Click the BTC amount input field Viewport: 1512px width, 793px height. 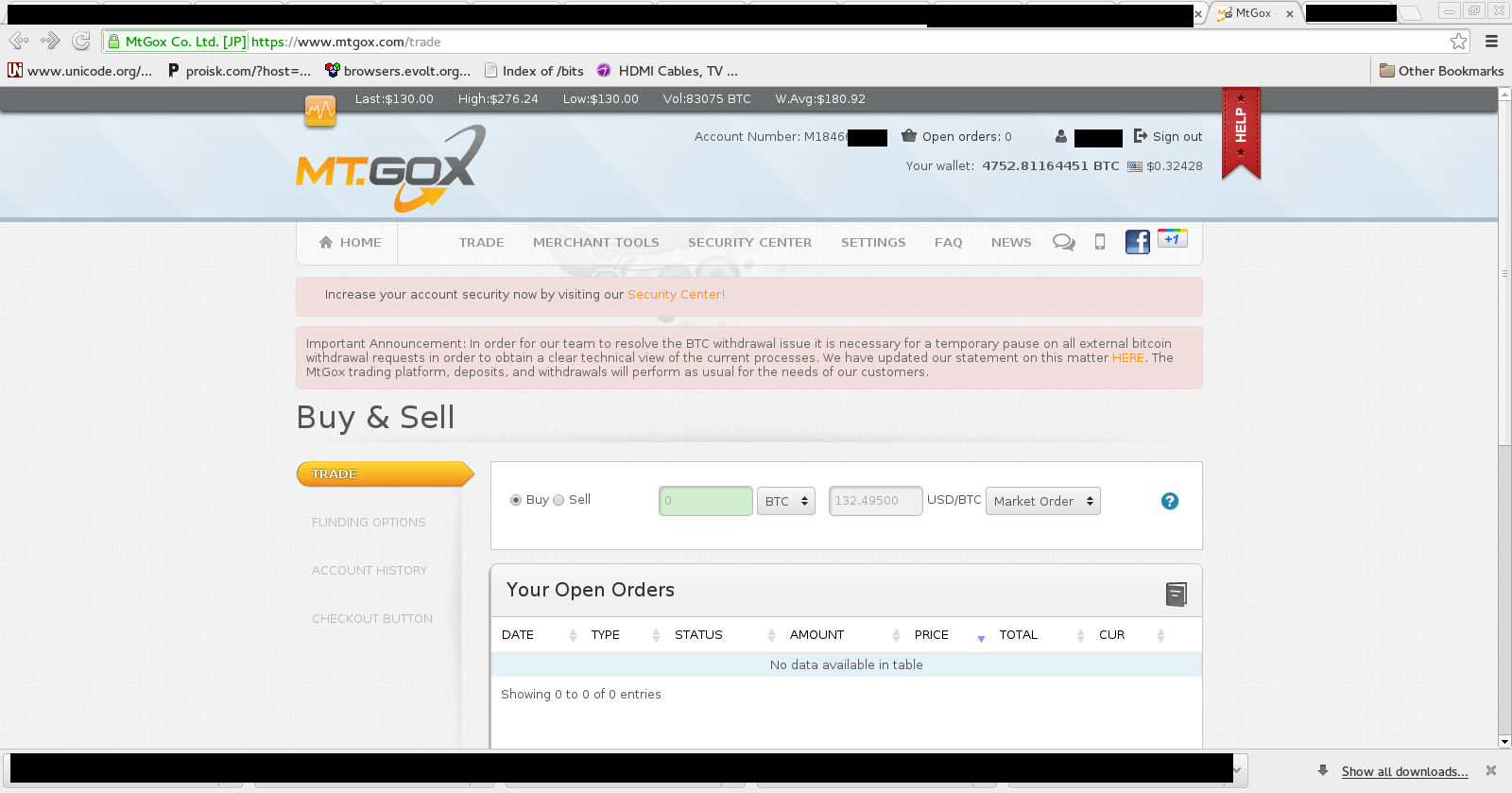tap(705, 501)
